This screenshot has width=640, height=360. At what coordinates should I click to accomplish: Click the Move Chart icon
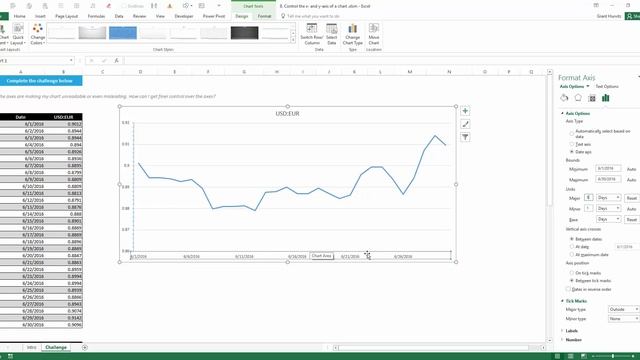tap(374, 34)
